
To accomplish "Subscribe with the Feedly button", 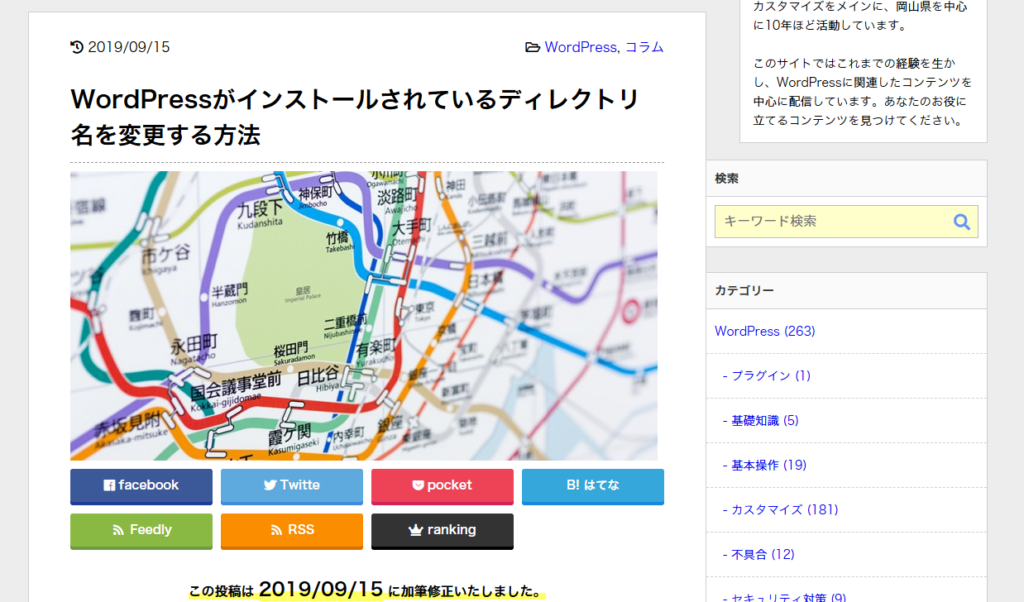I will coord(141,530).
